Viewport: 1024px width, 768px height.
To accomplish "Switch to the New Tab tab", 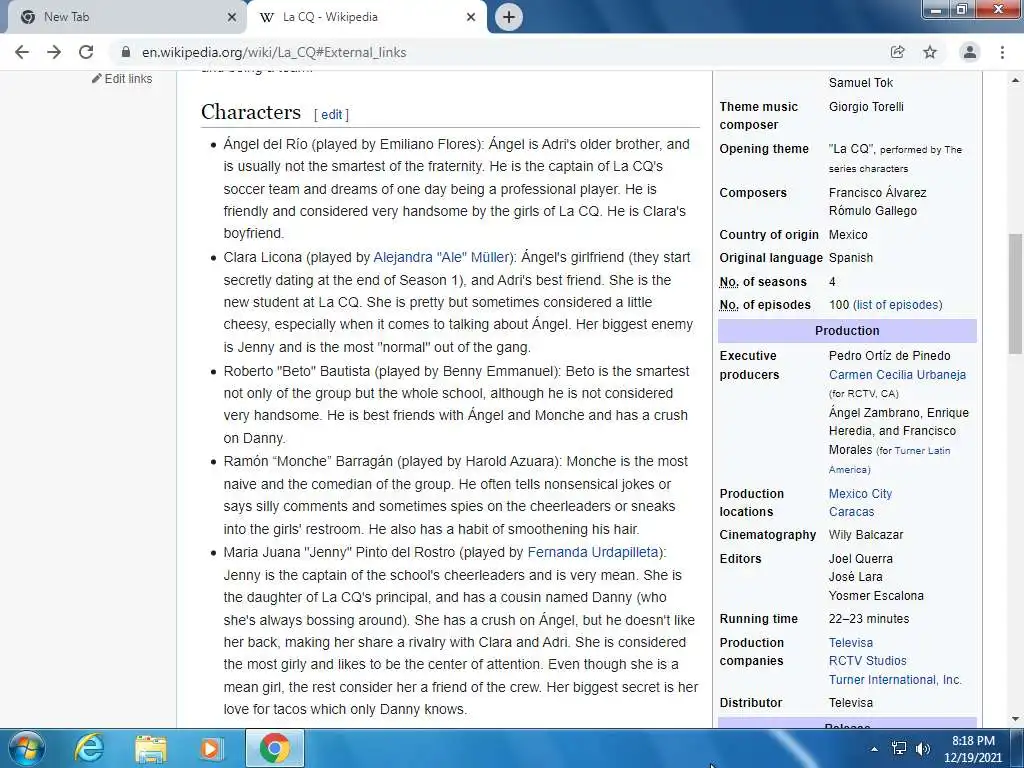I will (x=124, y=17).
